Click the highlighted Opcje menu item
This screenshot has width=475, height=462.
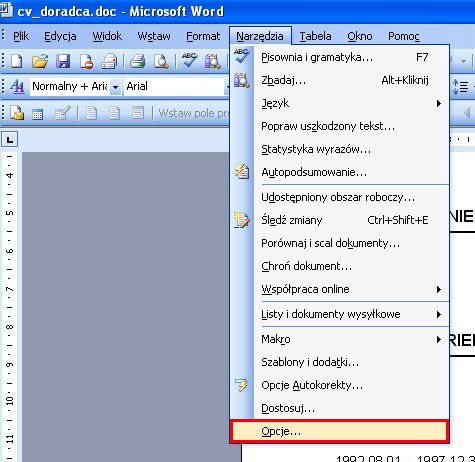[340, 431]
